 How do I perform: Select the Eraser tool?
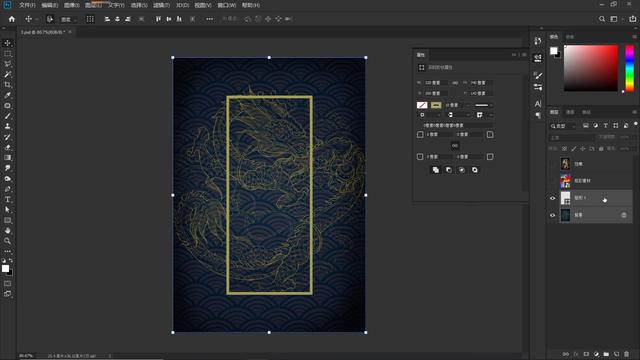pos(7,147)
